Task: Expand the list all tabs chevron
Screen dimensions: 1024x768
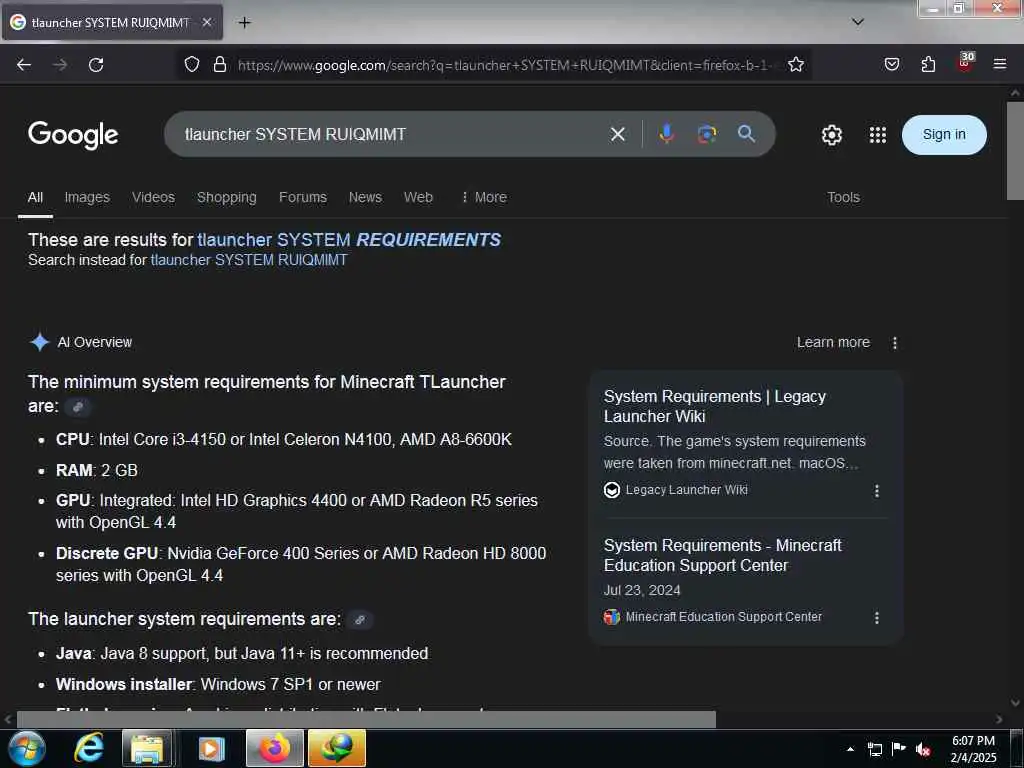Action: pyautogui.click(x=858, y=22)
